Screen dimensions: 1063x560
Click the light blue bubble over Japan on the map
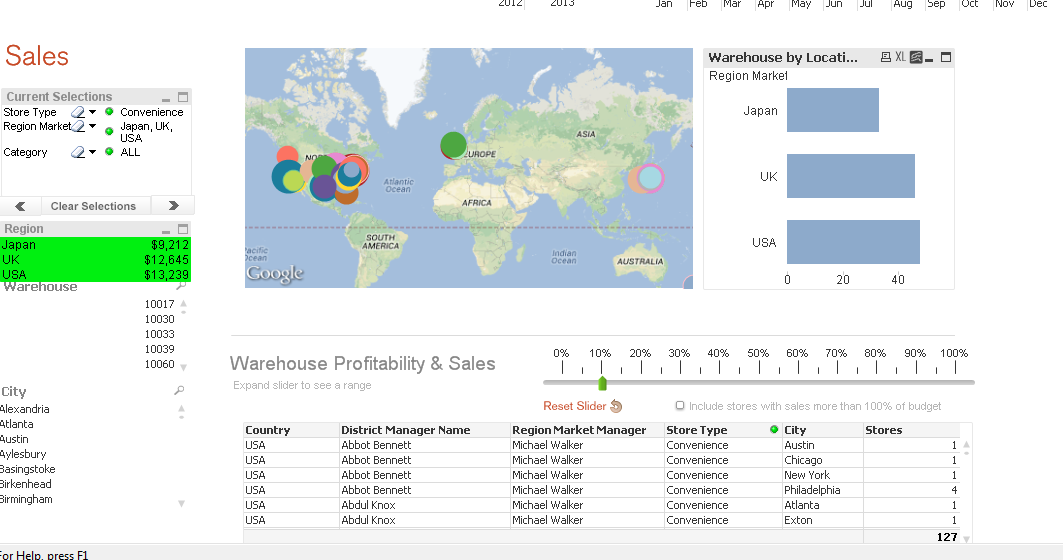(x=649, y=178)
